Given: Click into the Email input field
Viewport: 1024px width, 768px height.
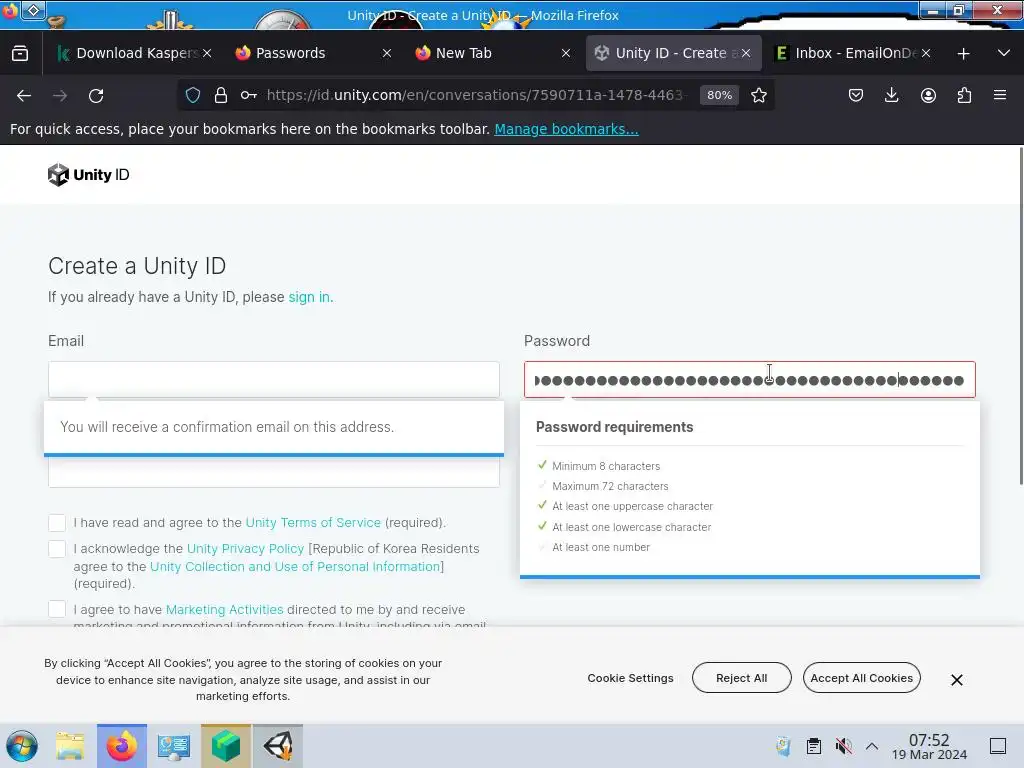Looking at the screenshot, I should [274, 379].
